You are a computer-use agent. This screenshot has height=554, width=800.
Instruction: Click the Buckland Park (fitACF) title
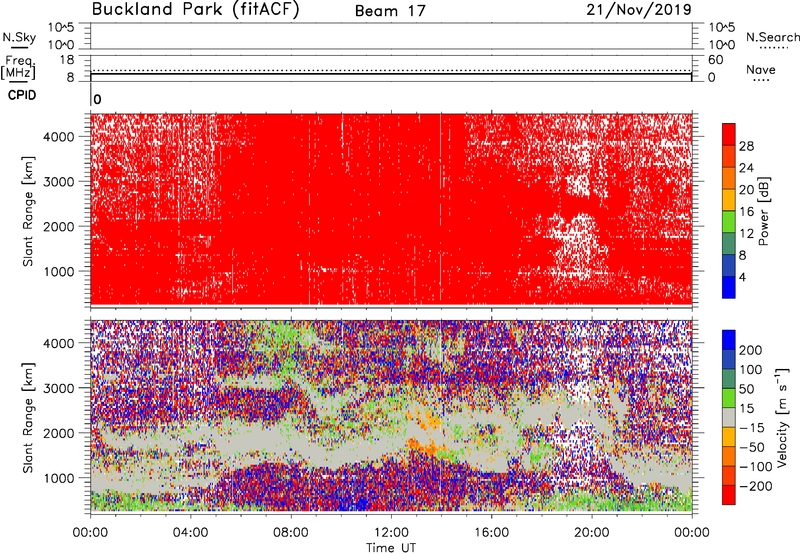(x=195, y=10)
